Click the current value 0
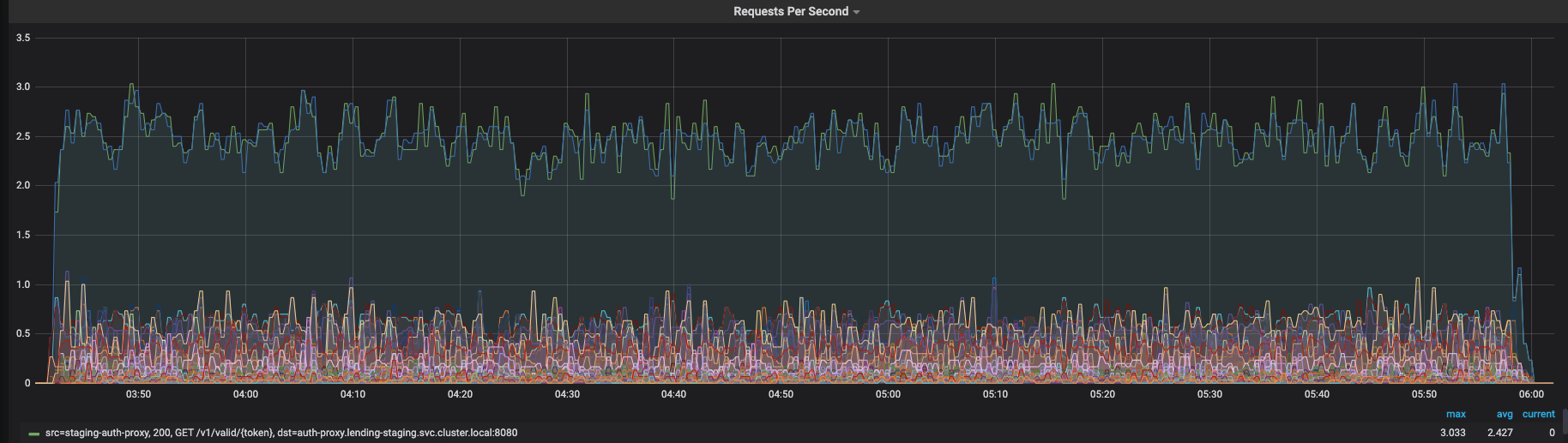1568x443 pixels. (1552, 433)
